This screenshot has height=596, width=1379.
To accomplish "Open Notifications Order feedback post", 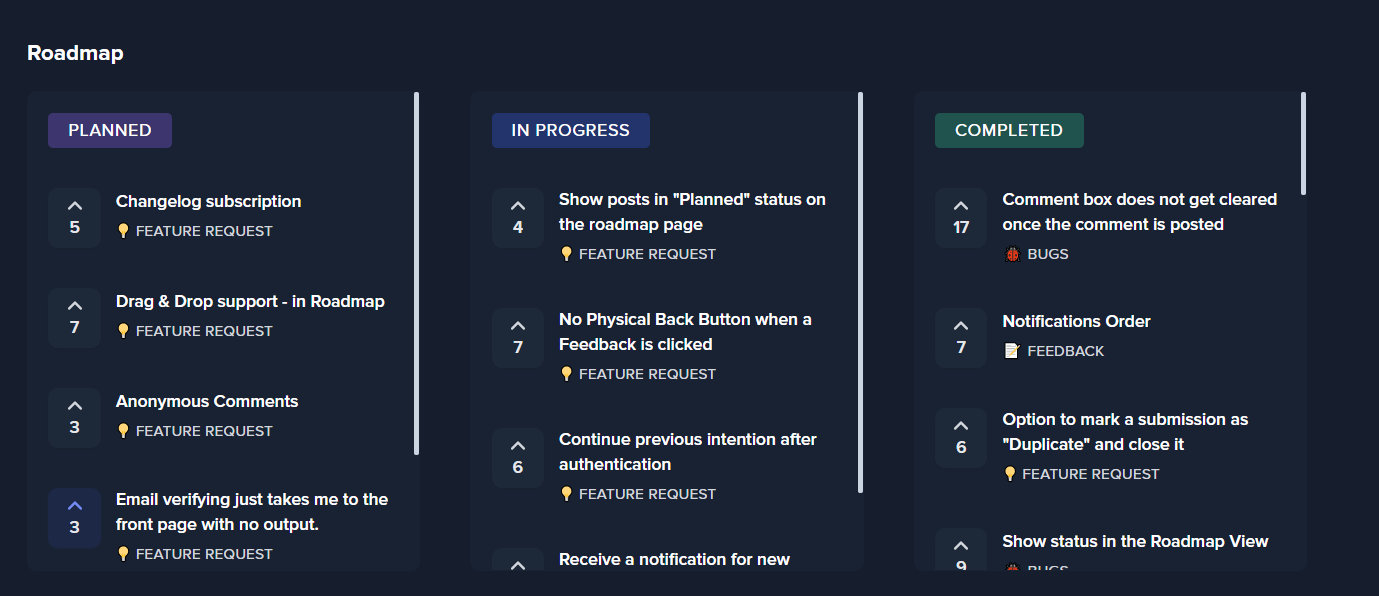I will (1076, 321).
